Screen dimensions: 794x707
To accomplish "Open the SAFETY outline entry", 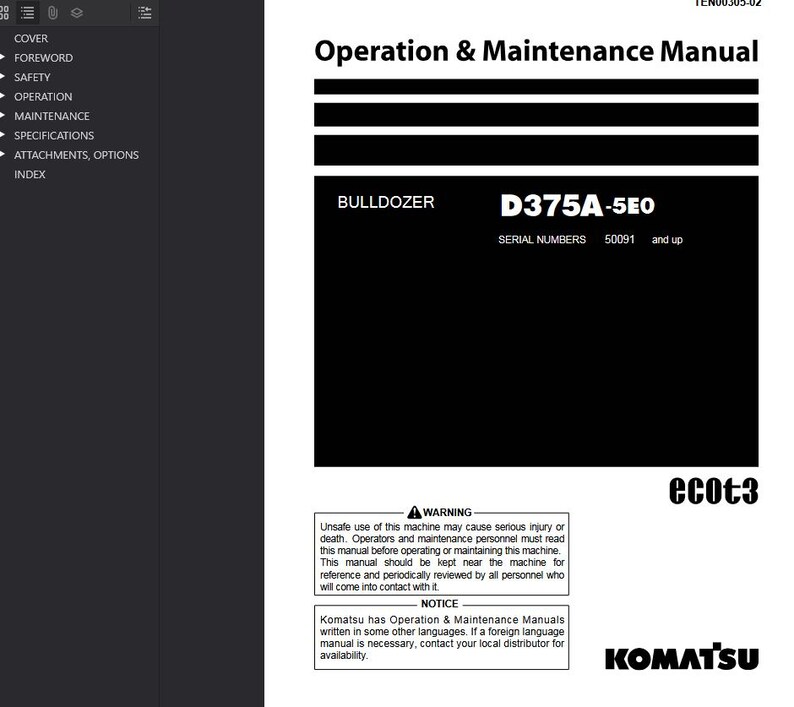I will [32, 77].
